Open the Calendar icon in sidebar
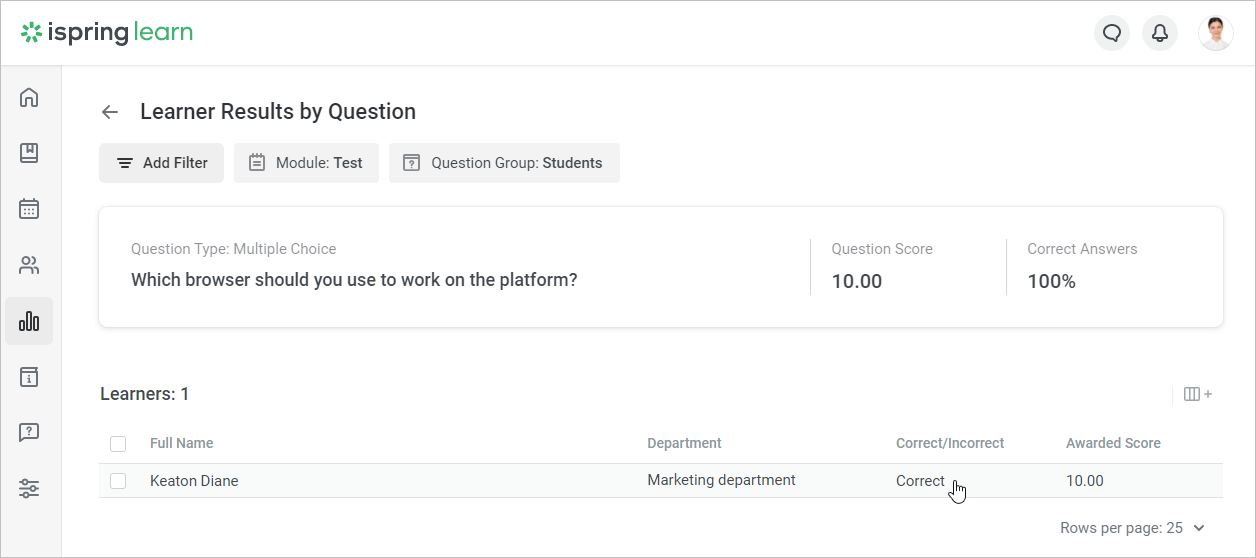Image resolution: width=1256 pixels, height=558 pixels. (29, 209)
